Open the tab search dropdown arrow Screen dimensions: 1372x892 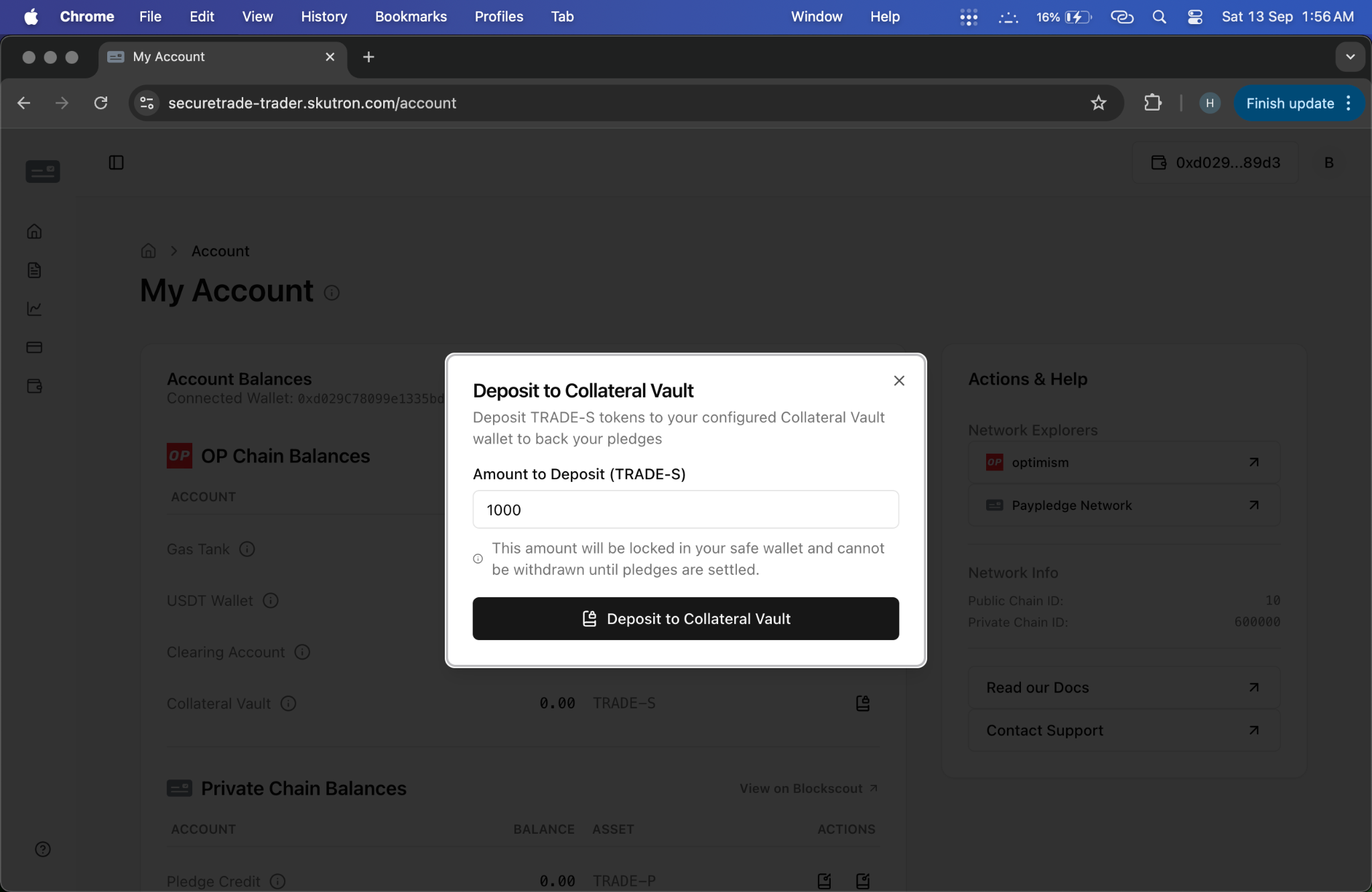(x=1350, y=57)
